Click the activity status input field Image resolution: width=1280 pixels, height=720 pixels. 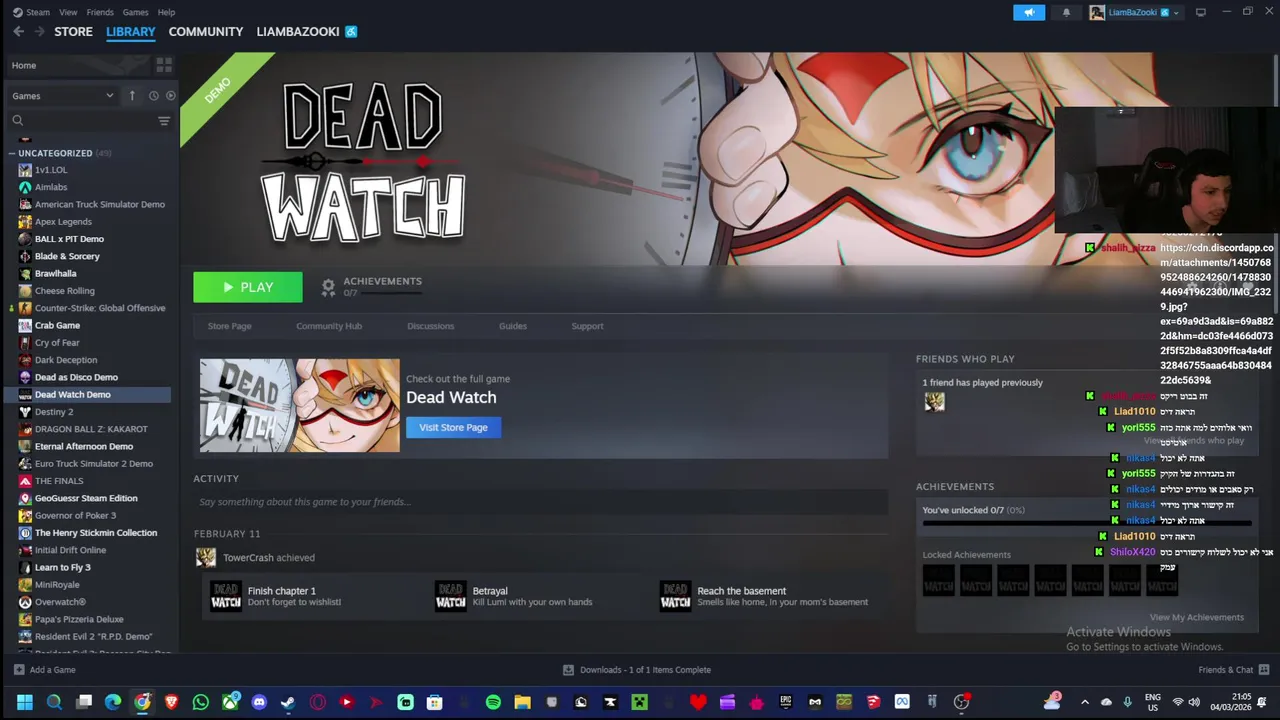click(540, 502)
